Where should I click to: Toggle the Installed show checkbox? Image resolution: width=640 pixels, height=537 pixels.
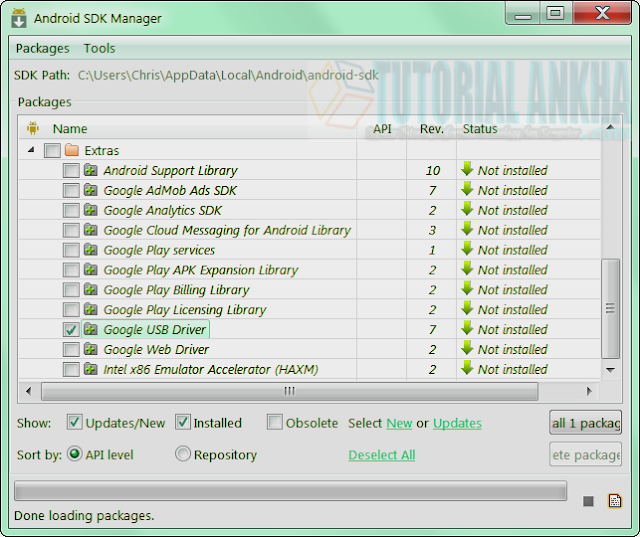[x=182, y=422]
